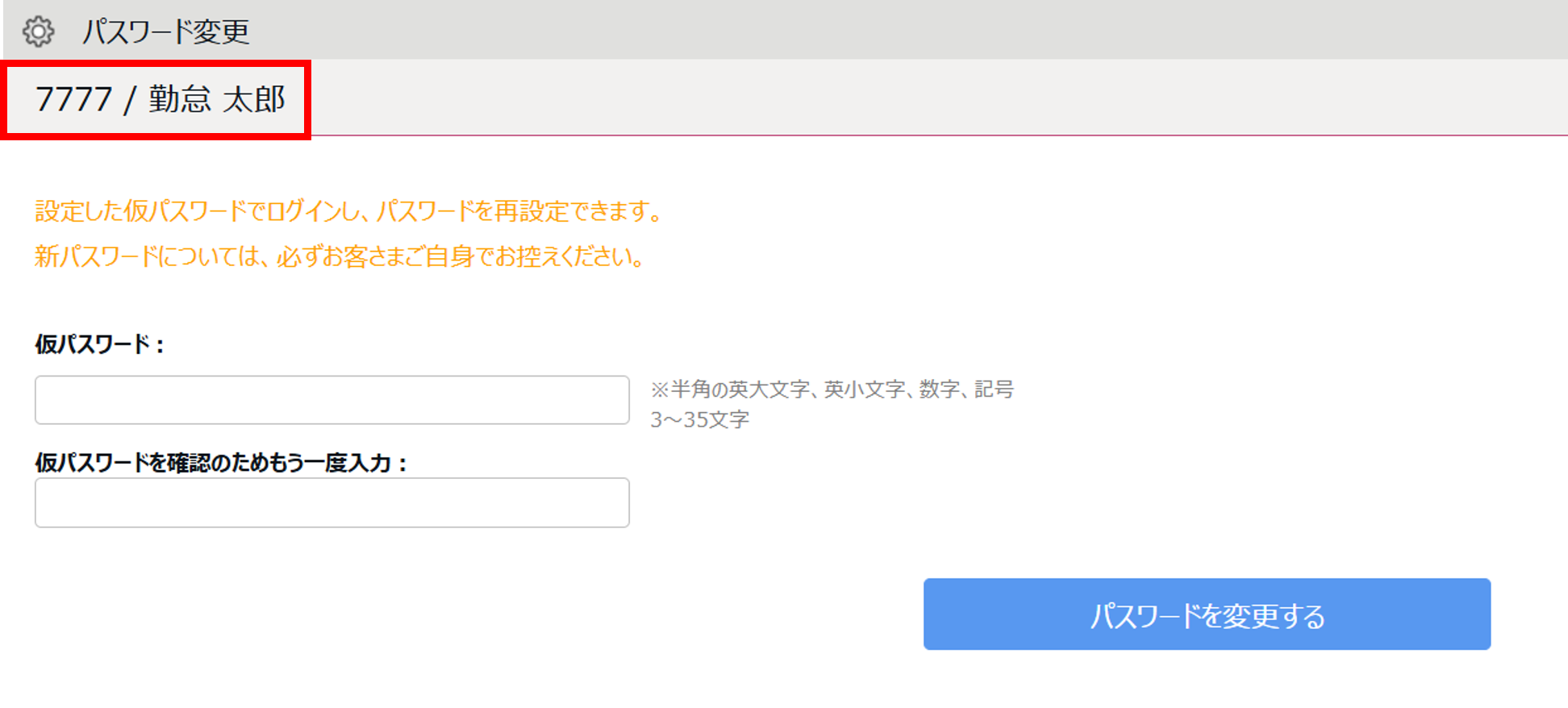This screenshot has height=708, width=1568.
Task: Click empty area of the top title bar
Action: click(x=887, y=30)
